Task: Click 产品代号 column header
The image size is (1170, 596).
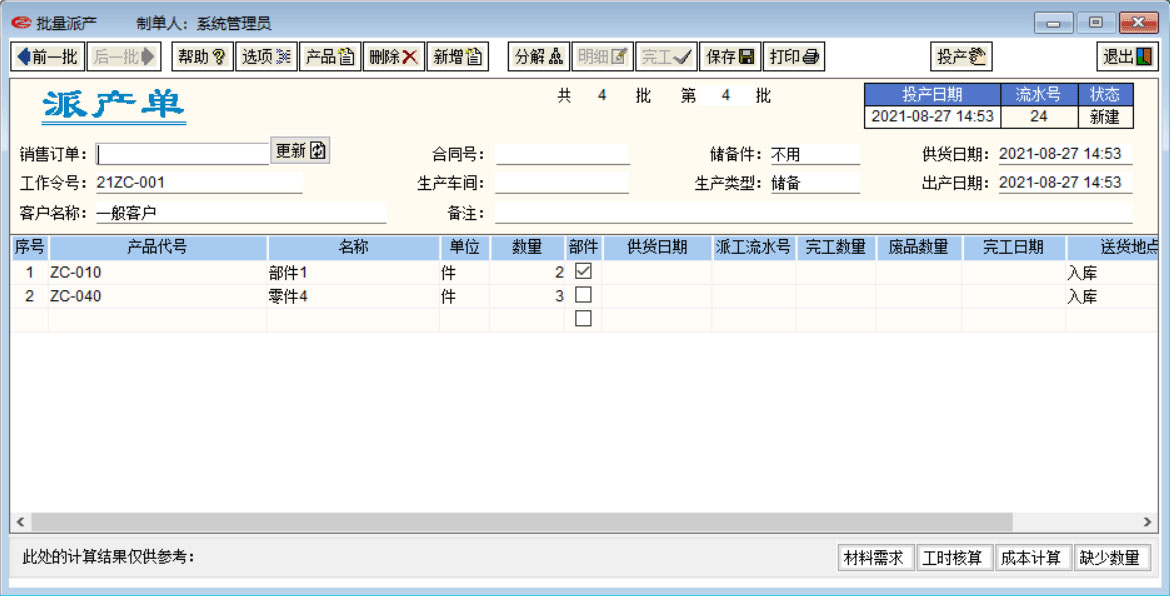Action: (x=157, y=248)
